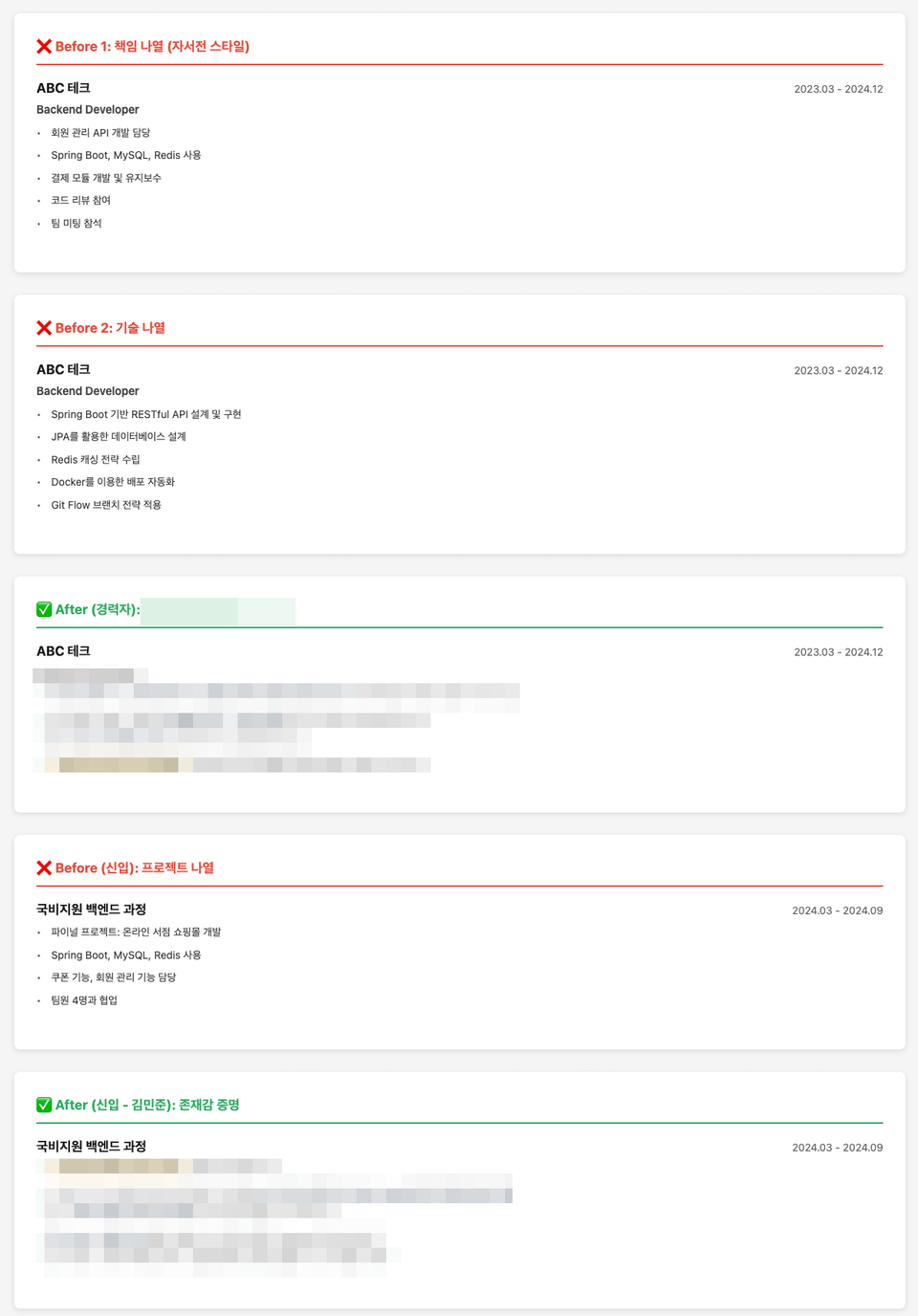Click '파이널 프로젝트: 온라인 서점 쇼핑몰 개발'
Viewport: 918px width, 1316px height.
point(136,932)
